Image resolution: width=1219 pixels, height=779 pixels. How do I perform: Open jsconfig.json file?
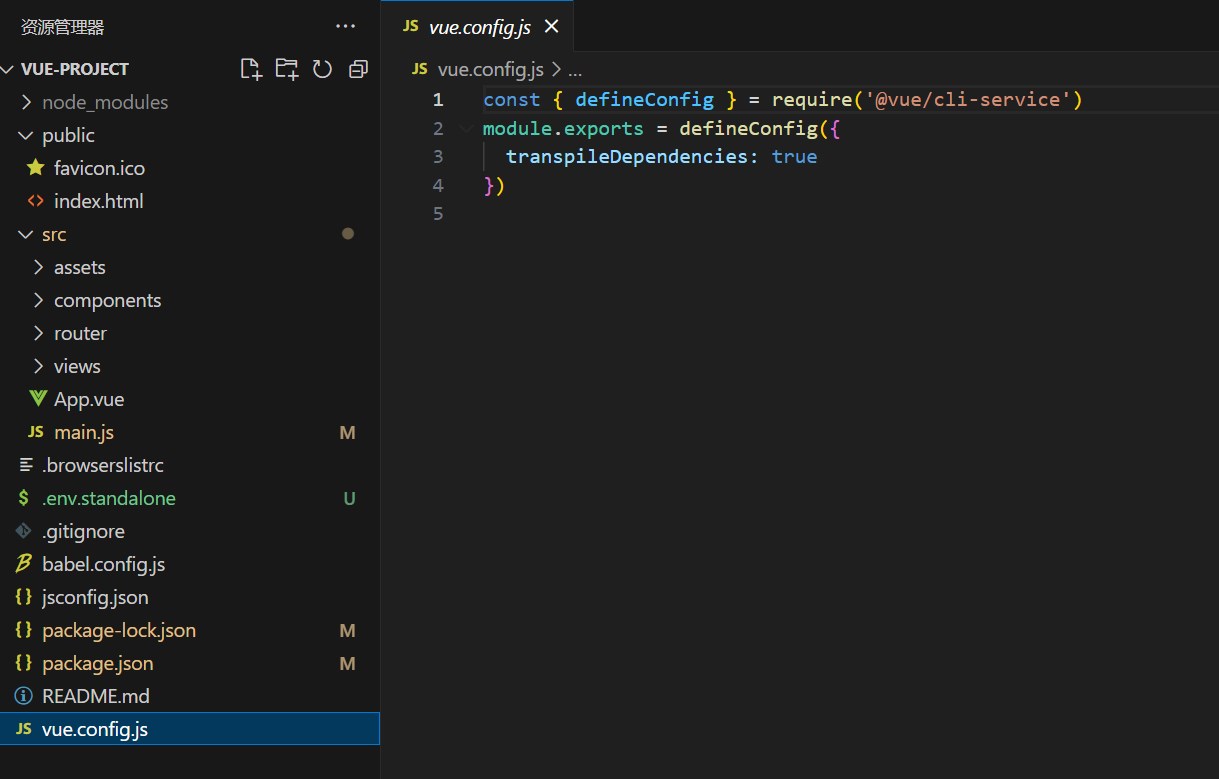(x=95, y=597)
